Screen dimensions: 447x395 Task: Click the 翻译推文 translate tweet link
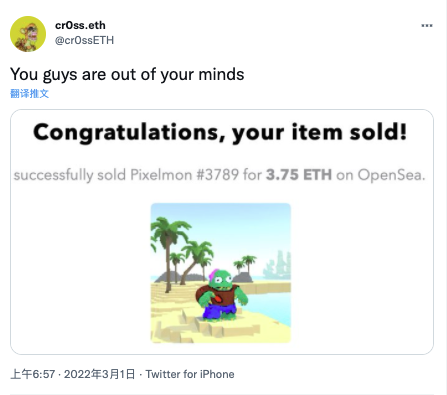click(29, 94)
